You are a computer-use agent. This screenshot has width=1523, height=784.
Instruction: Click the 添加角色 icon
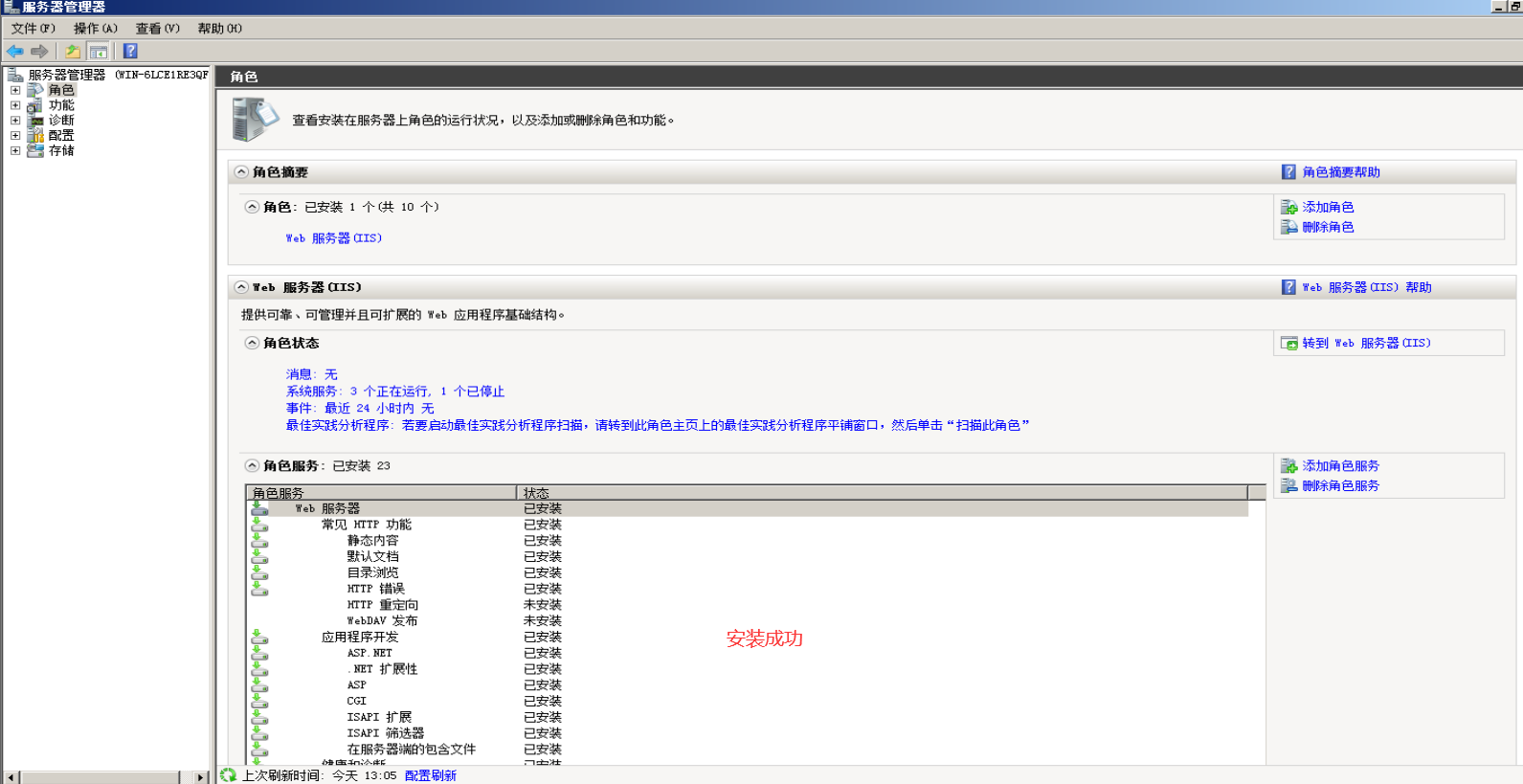click(1289, 207)
